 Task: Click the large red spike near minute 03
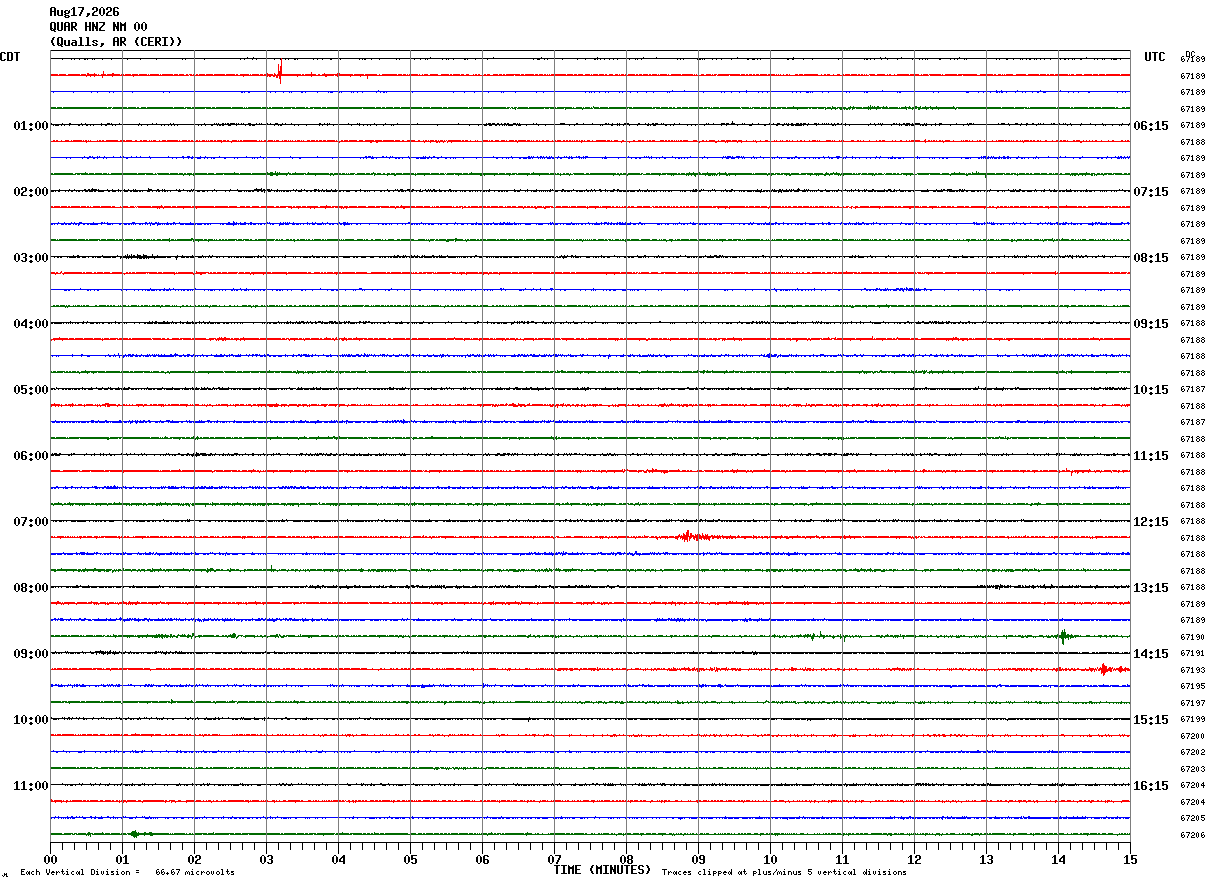[280, 72]
